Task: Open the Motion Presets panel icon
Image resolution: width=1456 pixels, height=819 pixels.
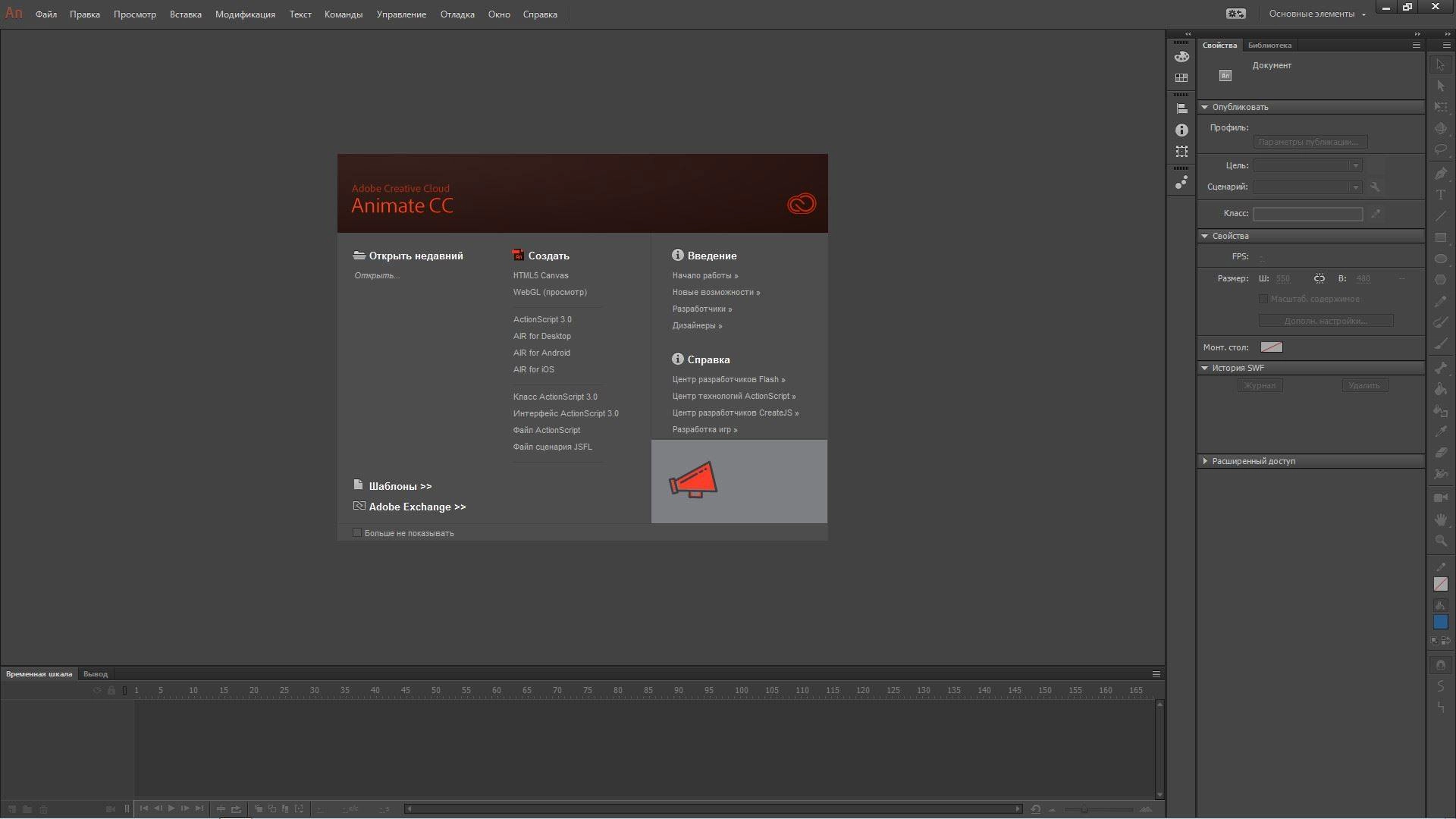Action: click(x=1181, y=183)
